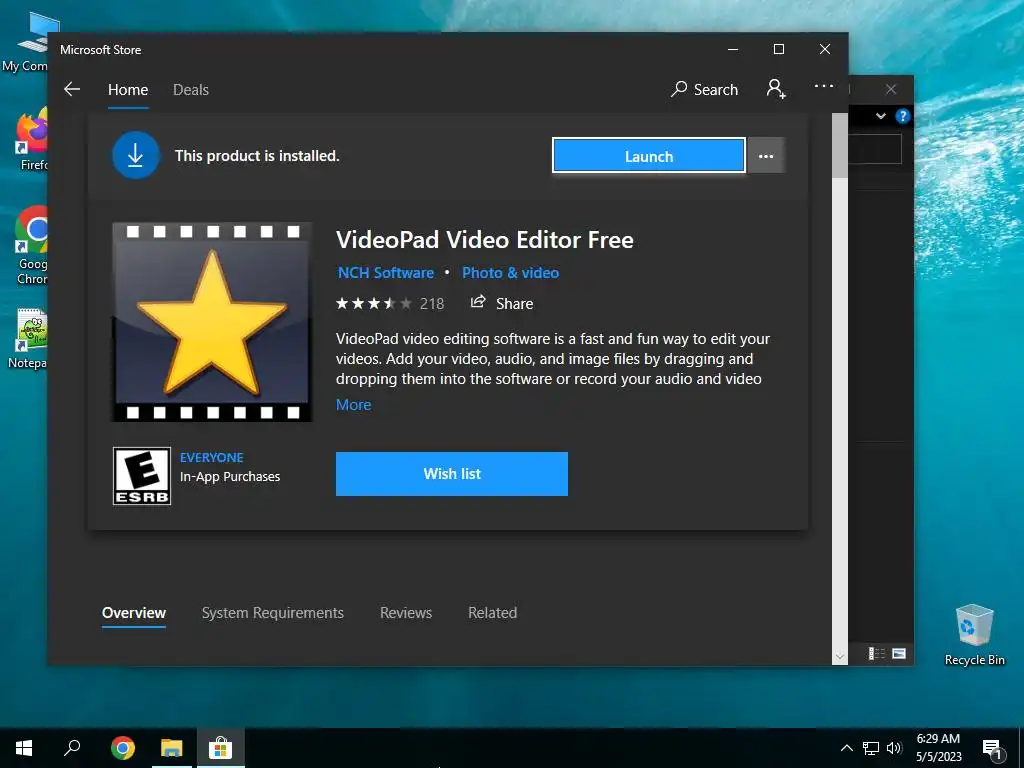Click the scrollbar down arrow

[840, 657]
